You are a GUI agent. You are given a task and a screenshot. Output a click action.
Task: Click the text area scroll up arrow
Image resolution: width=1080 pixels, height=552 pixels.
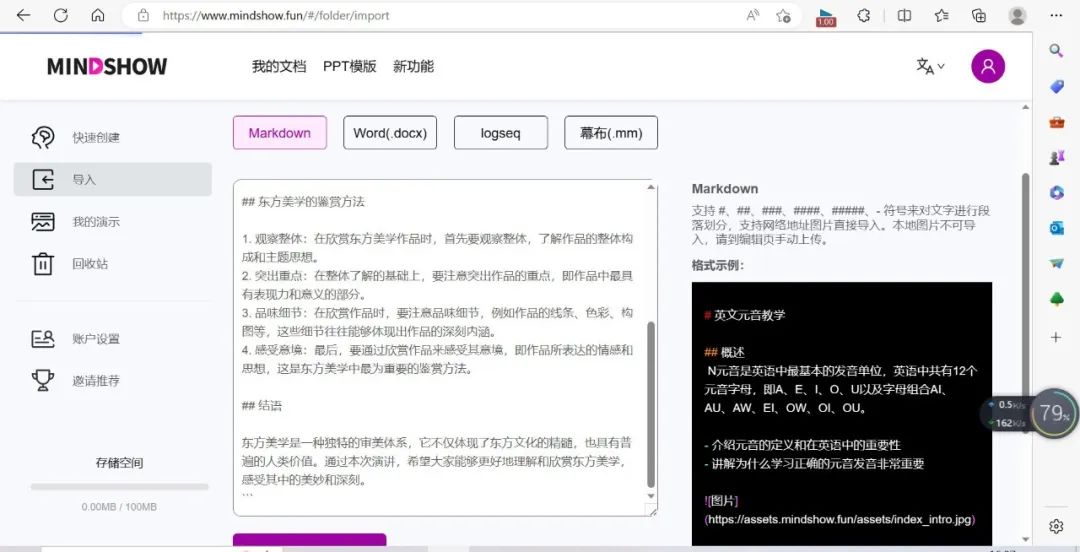pyautogui.click(x=651, y=187)
